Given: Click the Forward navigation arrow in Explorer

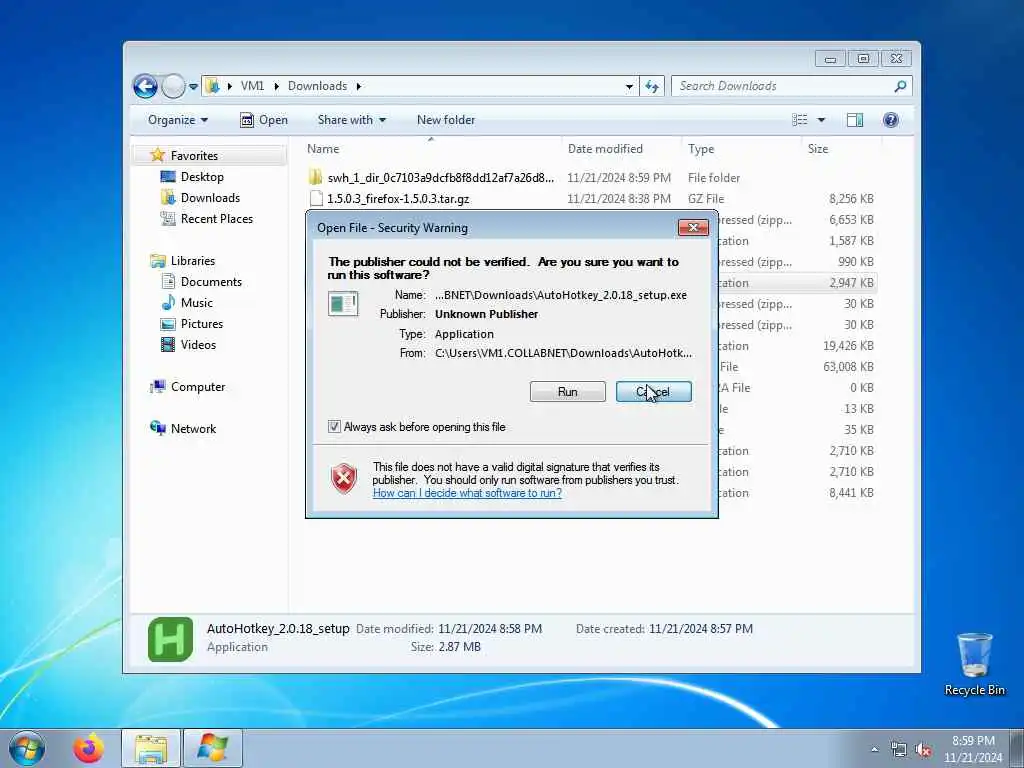Looking at the screenshot, I should 173,86.
